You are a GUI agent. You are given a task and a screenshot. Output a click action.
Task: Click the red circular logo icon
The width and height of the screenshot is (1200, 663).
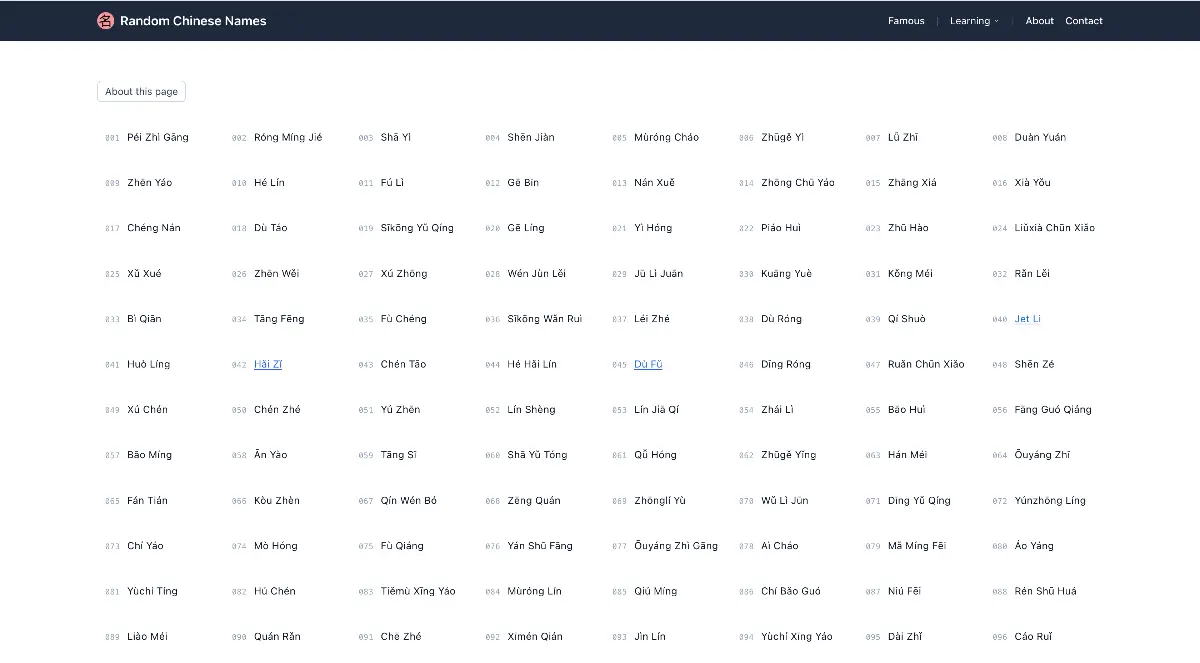pyautogui.click(x=105, y=20)
